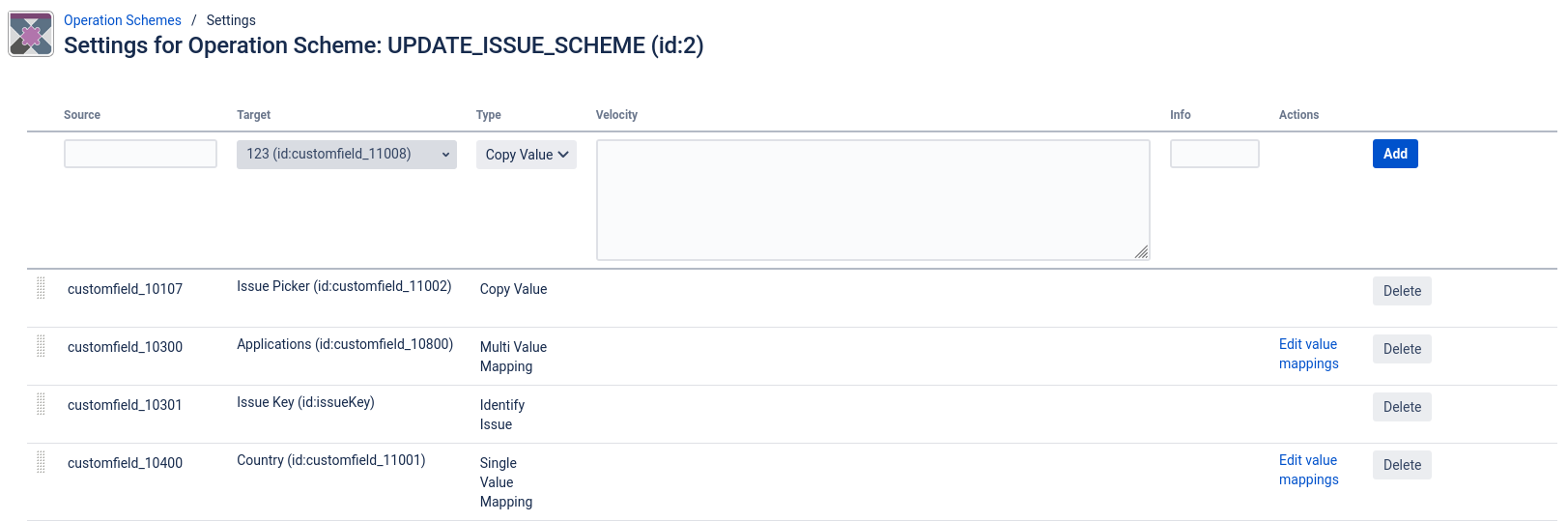
Task: Focus the Source input field
Action: [x=140, y=154]
